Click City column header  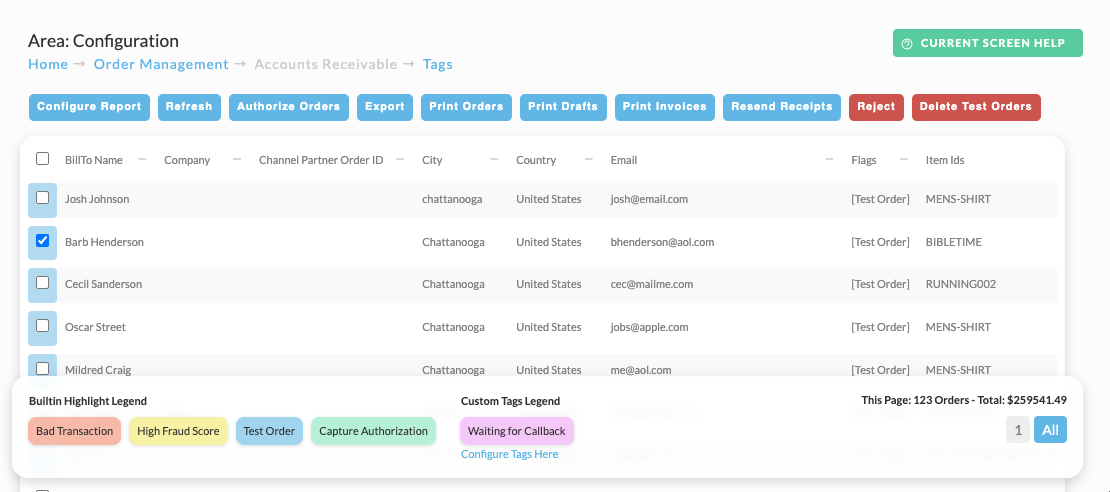433,160
